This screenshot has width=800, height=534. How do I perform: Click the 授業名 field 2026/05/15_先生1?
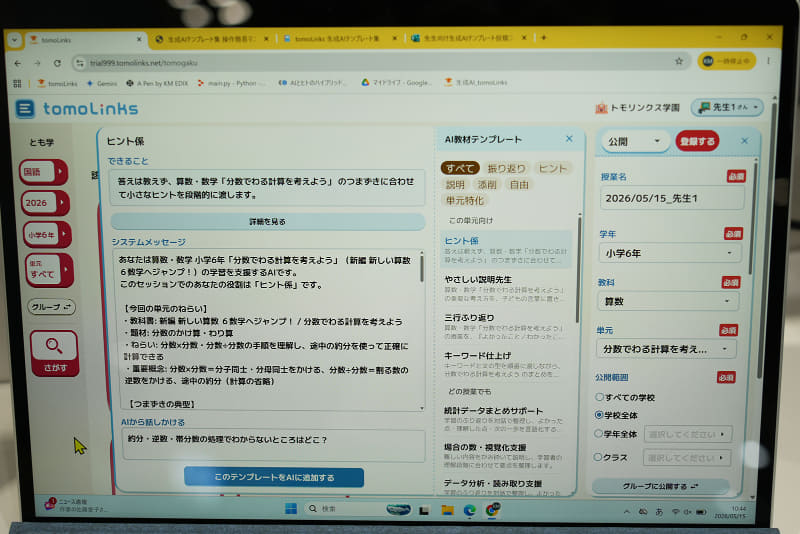(672, 198)
